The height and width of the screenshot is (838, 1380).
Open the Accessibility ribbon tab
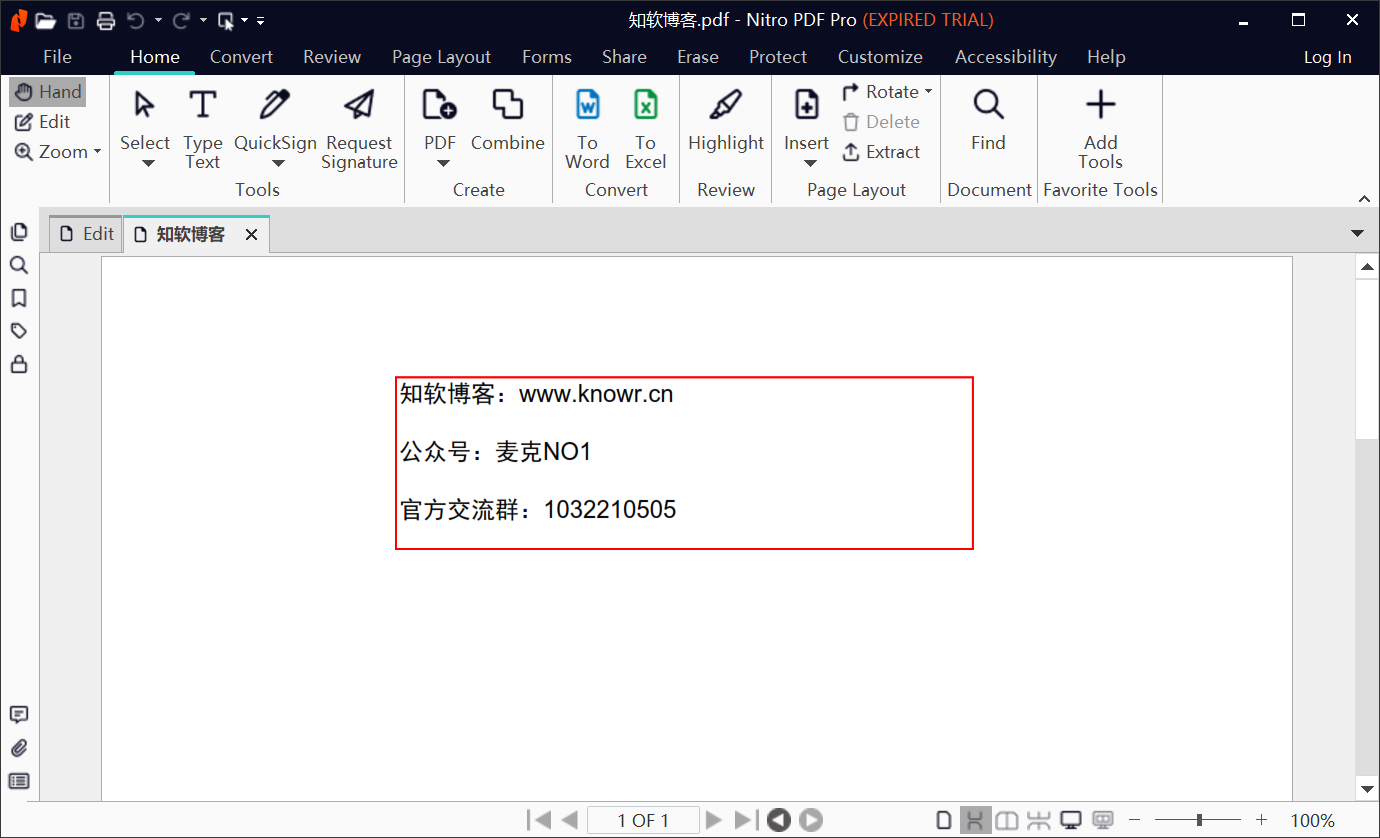pos(1006,57)
